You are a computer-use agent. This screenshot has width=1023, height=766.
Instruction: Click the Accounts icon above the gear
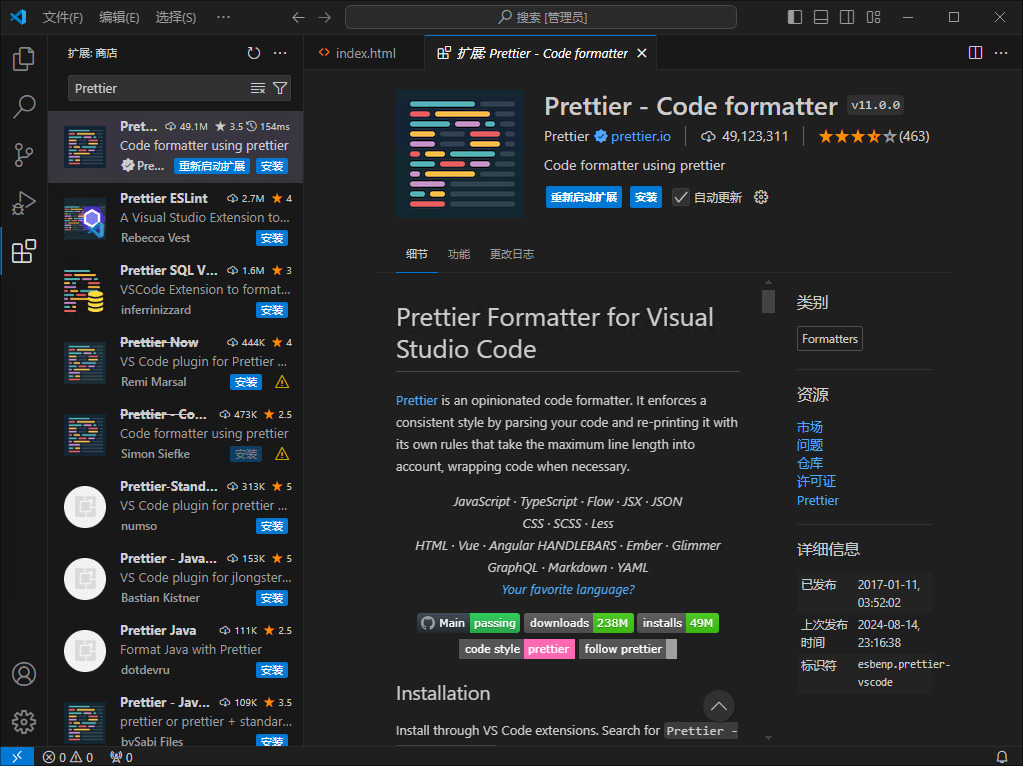click(x=24, y=675)
